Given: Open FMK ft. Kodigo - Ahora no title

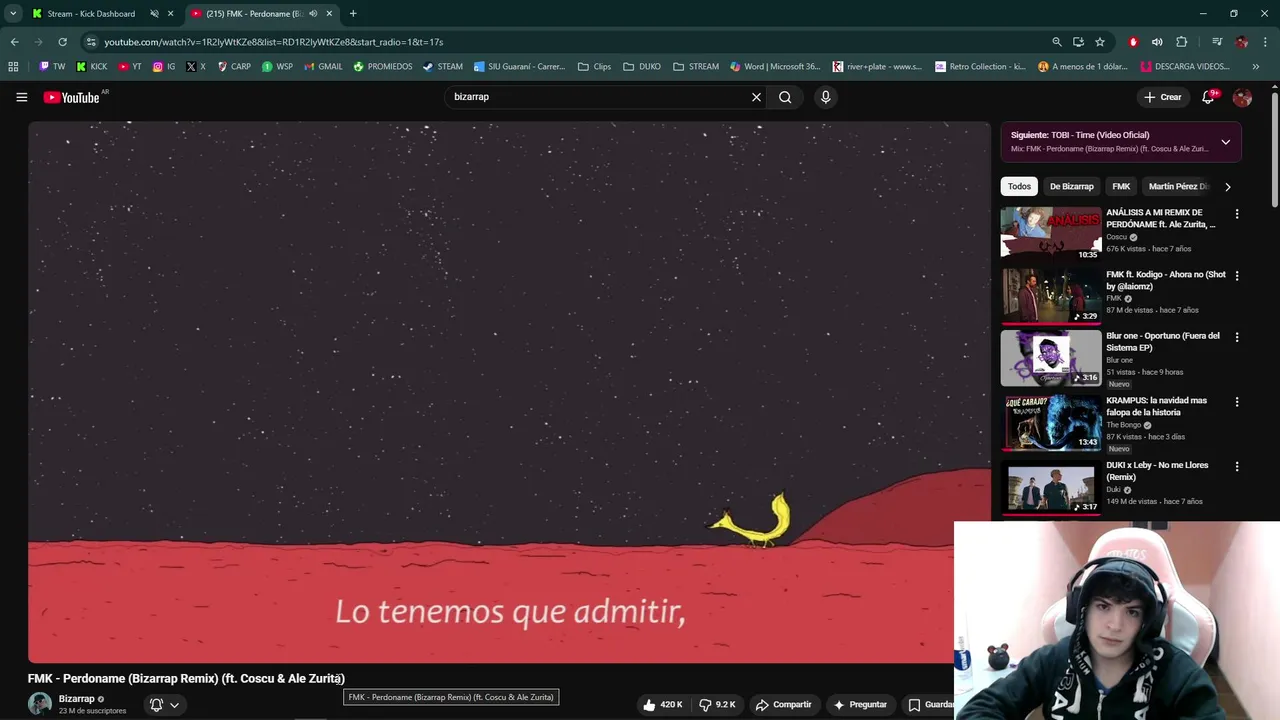Looking at the screenshot, I should point(1166,280).
